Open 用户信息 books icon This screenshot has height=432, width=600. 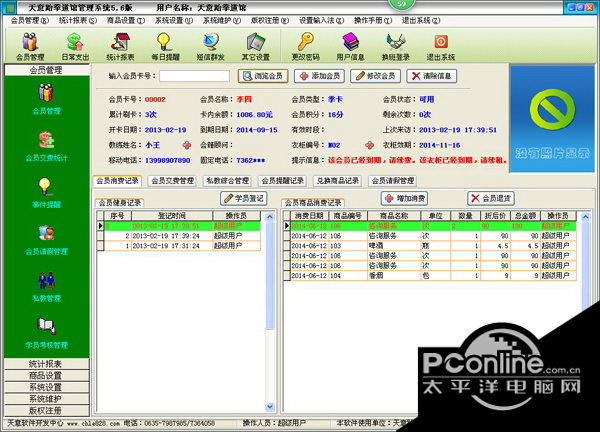[350, 47]
